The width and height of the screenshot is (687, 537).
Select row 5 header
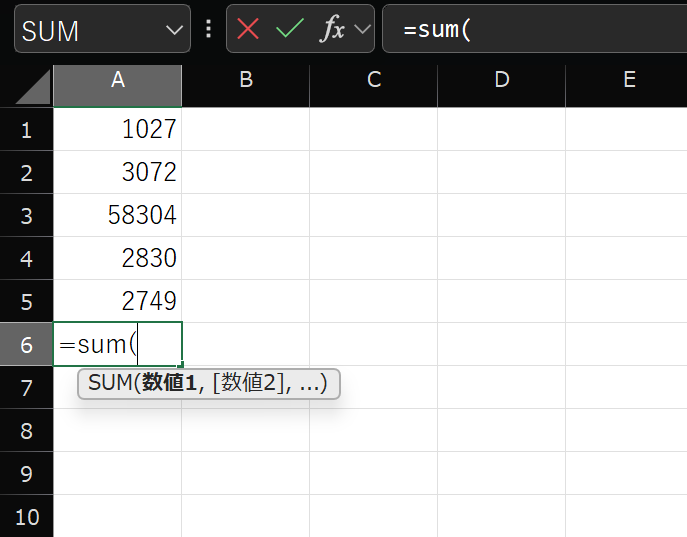point(26,301)
